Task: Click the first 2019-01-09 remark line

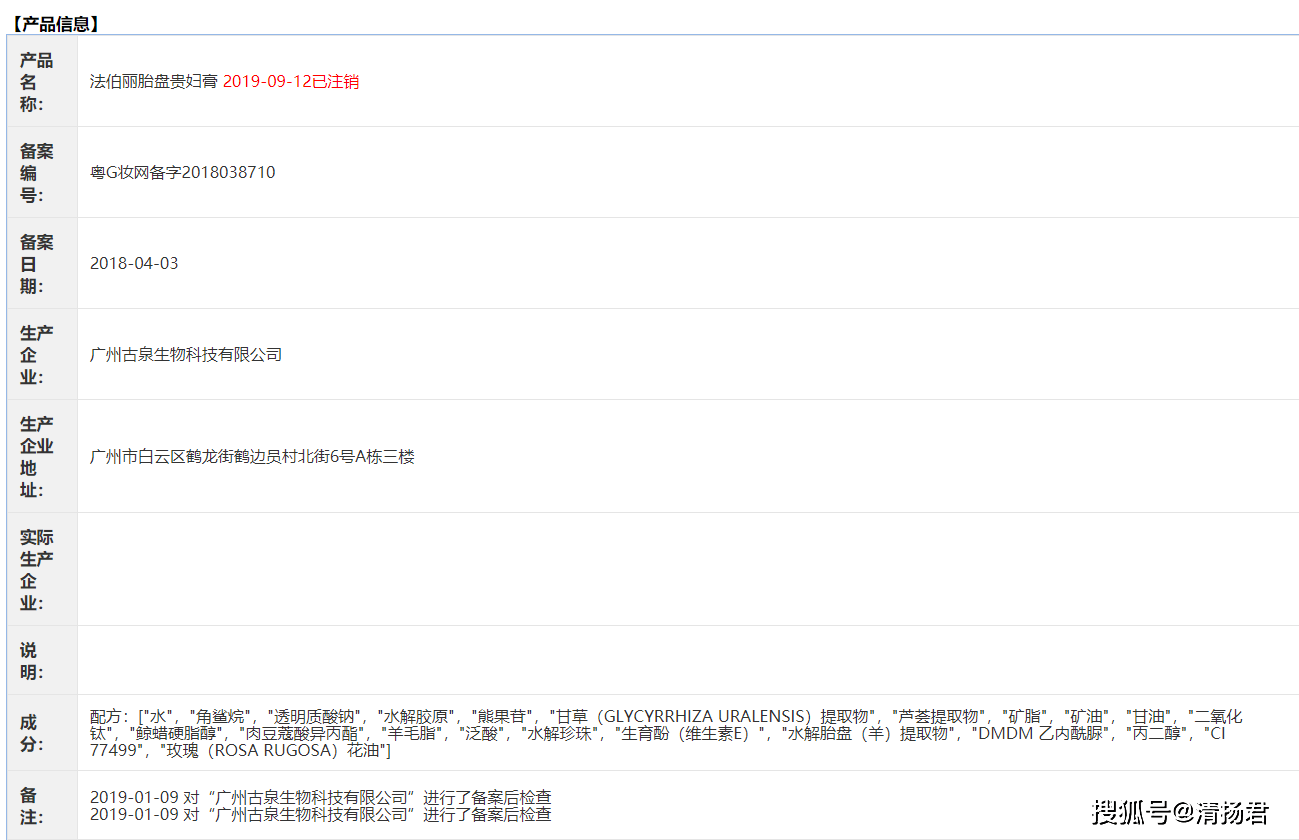Action: (320, 798)
